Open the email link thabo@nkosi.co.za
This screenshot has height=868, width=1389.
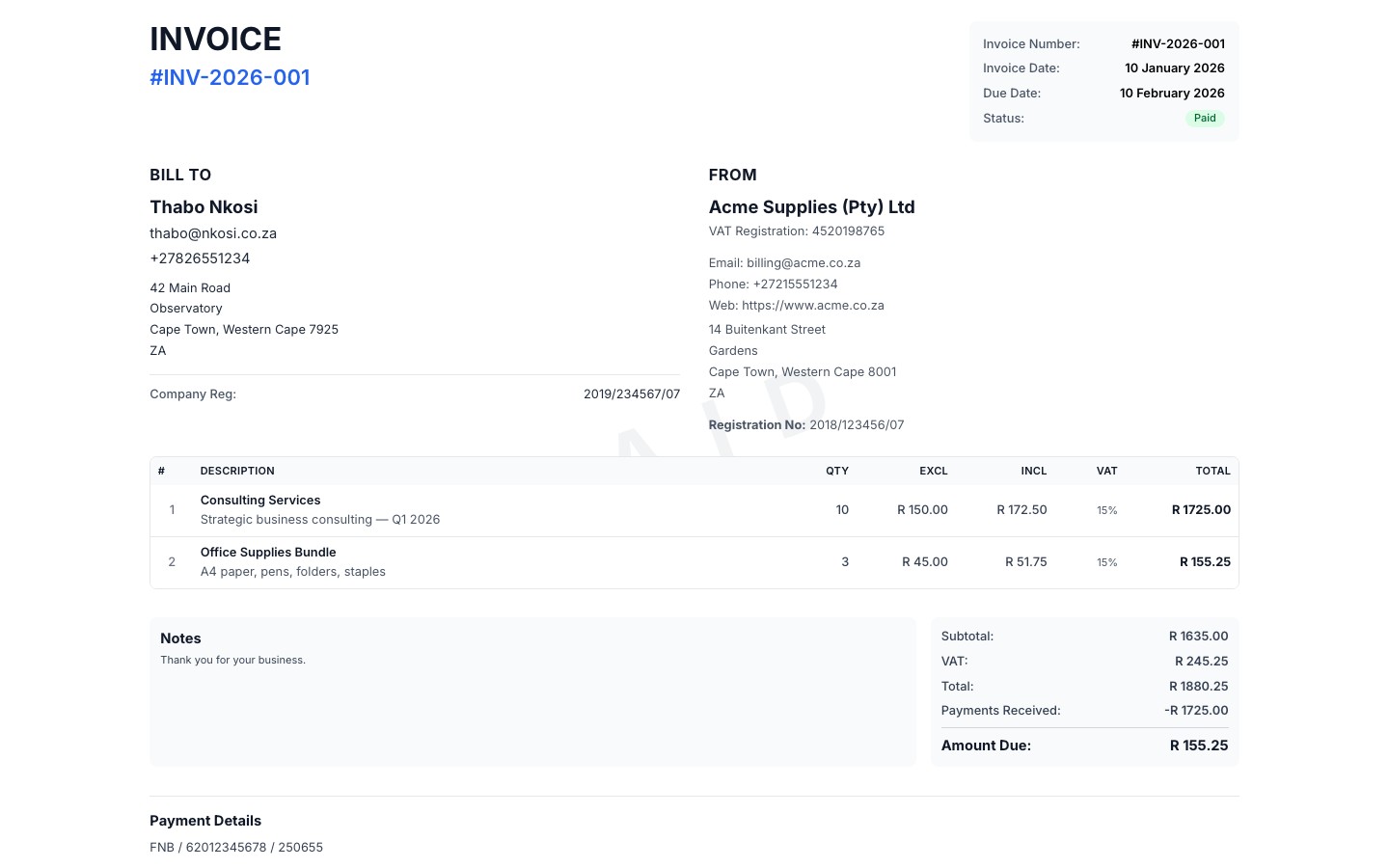pyautogui.click(x=213, y=233)
